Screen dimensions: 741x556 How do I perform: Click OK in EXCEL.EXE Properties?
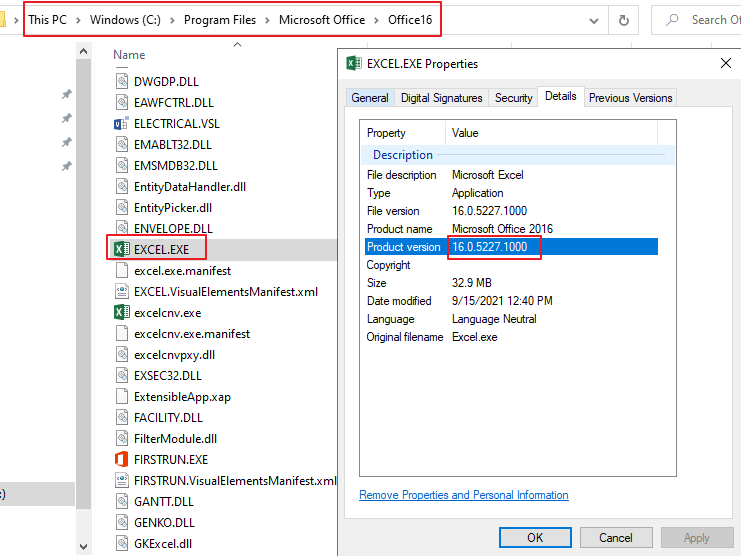[x=535, y=538]
